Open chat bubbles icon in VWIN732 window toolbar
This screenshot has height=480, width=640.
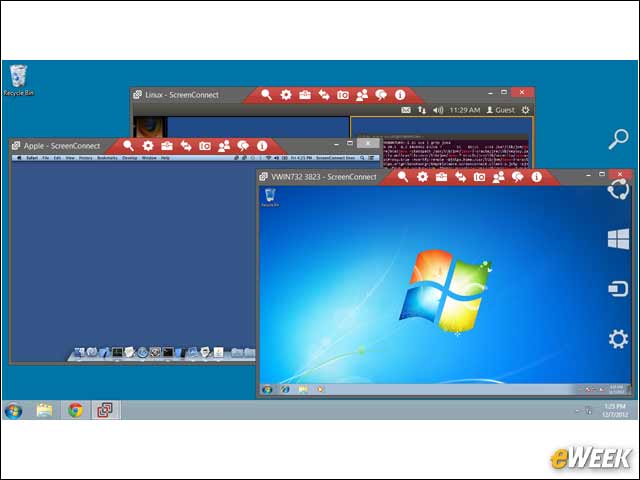(x=518, y=177)
